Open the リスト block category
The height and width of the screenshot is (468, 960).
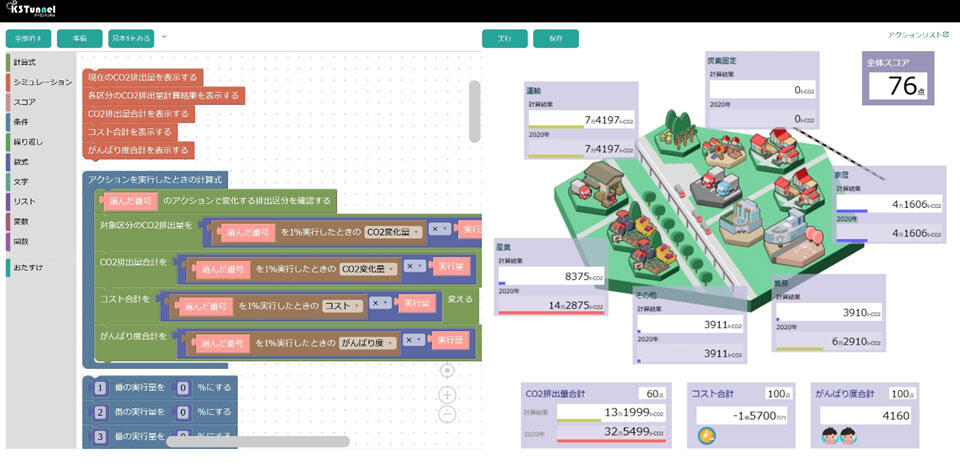point(24,201)
